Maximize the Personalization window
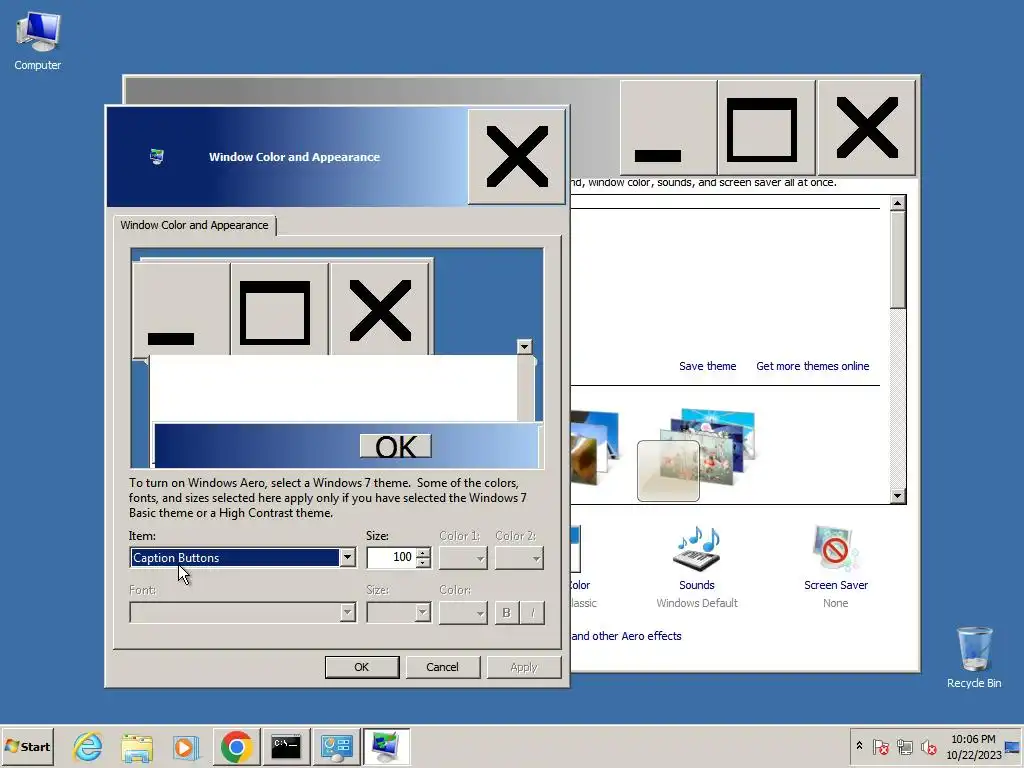Screen dimensions: 1024x768 pos(767,128)
